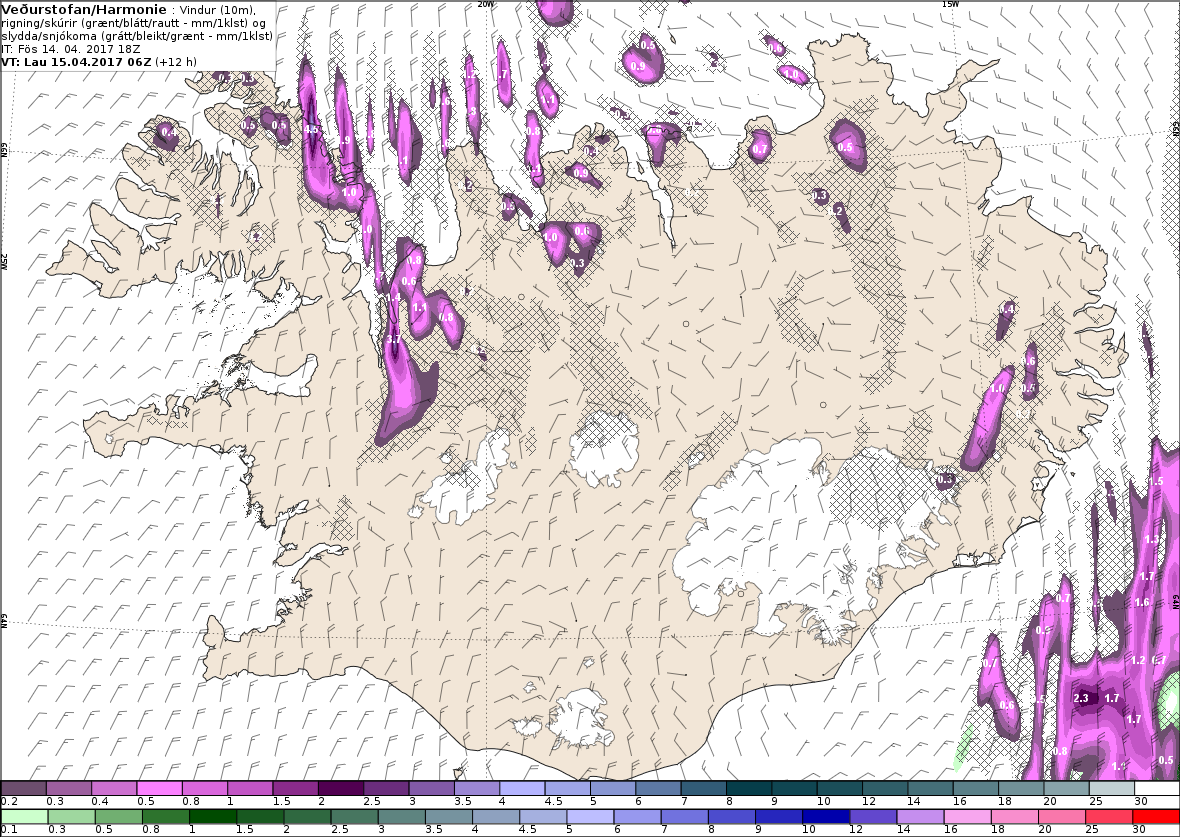The width and height of the screenshot is (1180, 837).
Task: Click the '0.1' label under the lower legend row
Action: 9,830
